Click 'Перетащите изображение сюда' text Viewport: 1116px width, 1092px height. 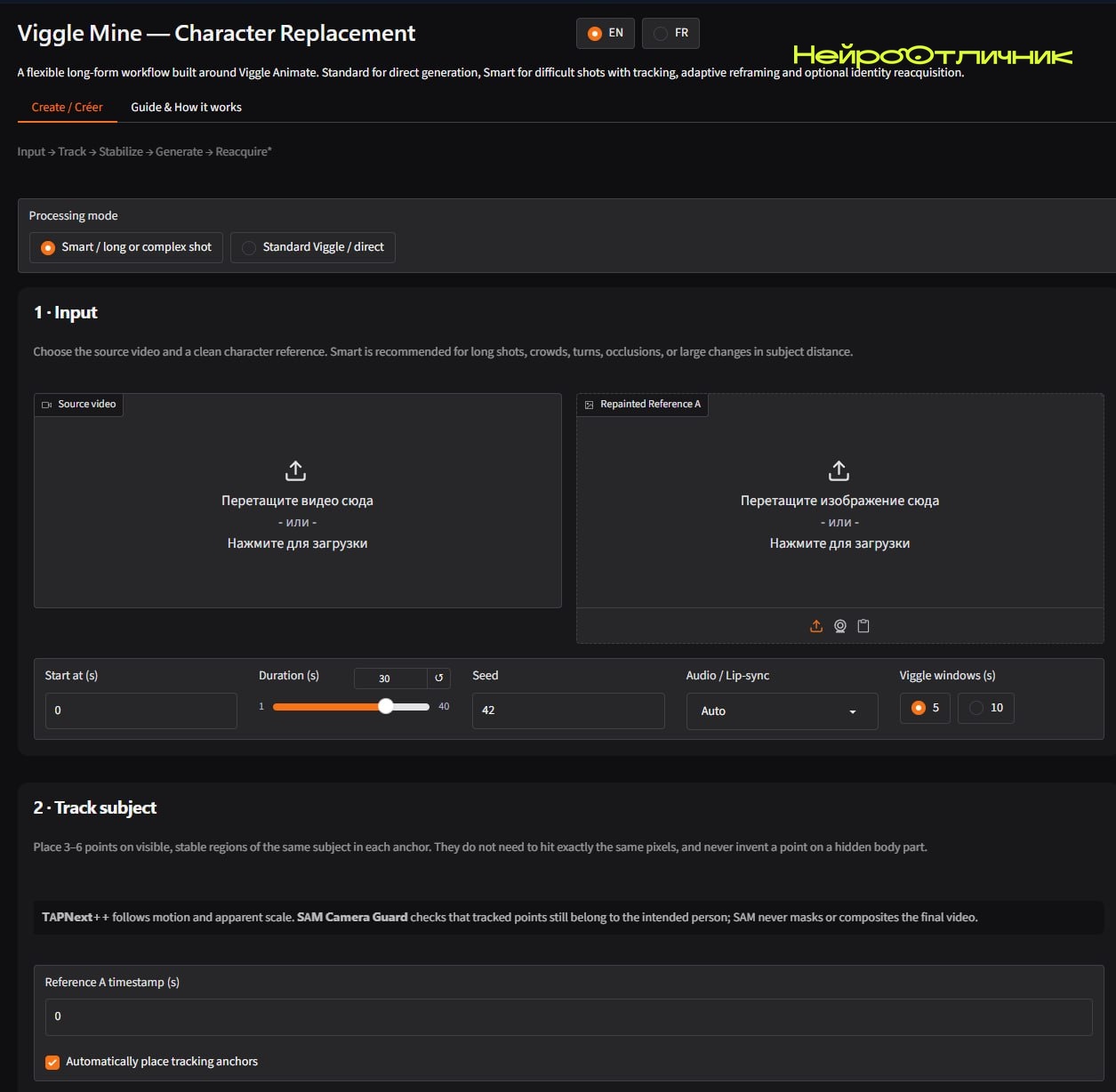tap(839, 501)
